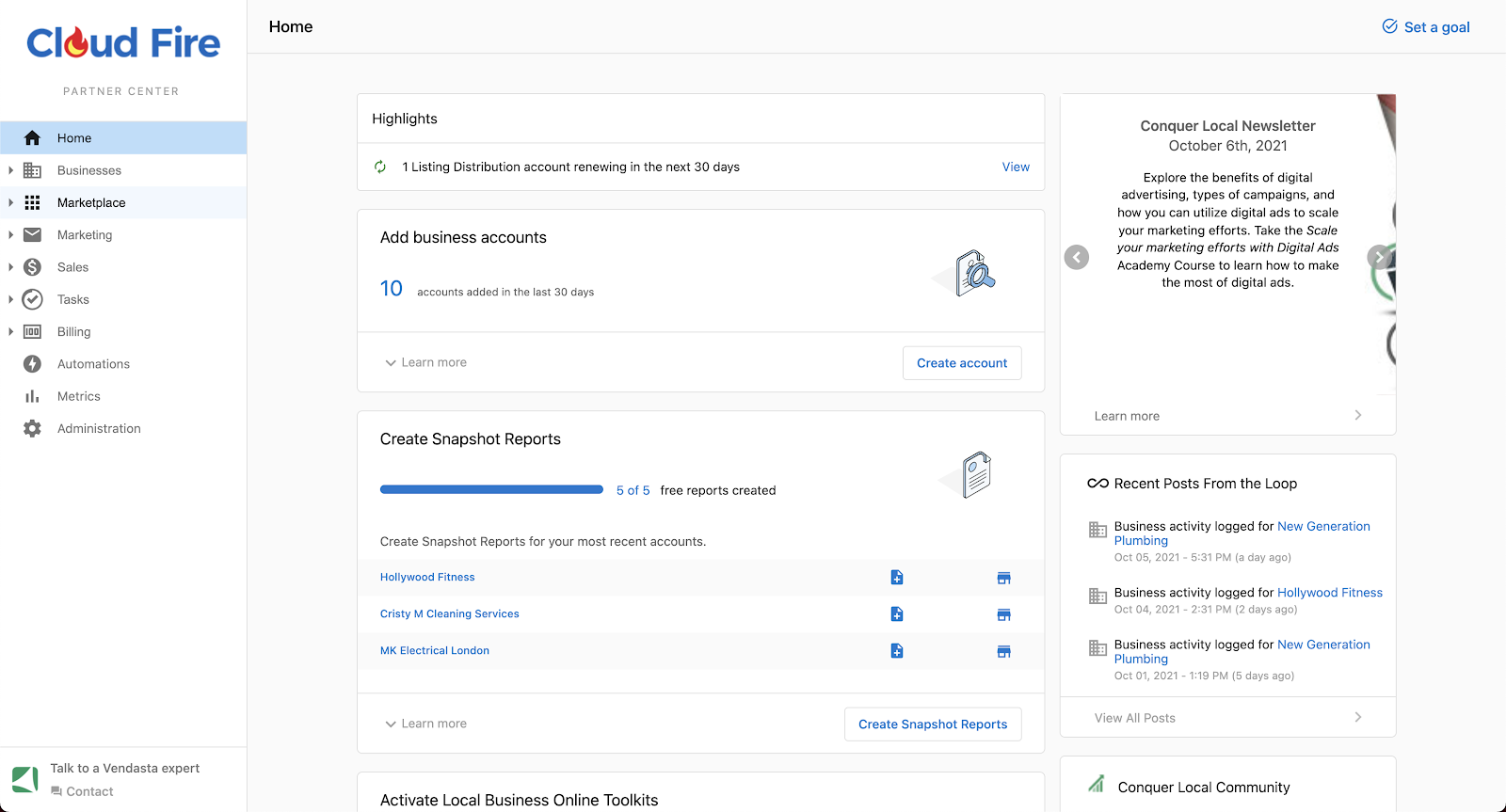Create snapshot report icon for Hollywood Fitness
The height and width of the screenshot is (812, 1506).
(897, 577)
